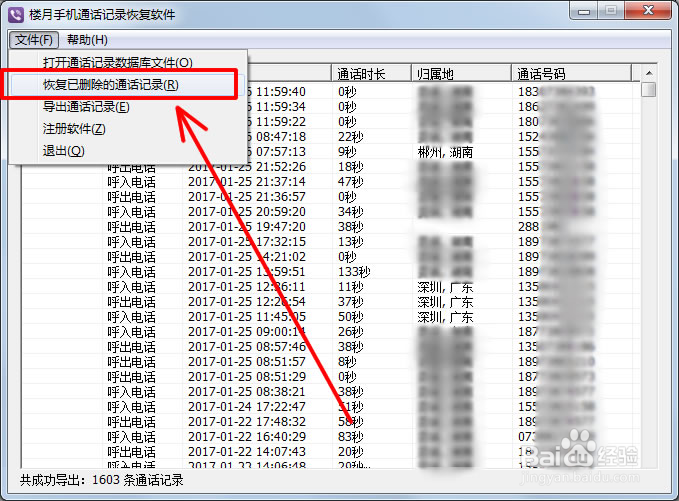Click 呼入电话 in the 21:37:14 row
Screen dimensions: 679x501
131,182
